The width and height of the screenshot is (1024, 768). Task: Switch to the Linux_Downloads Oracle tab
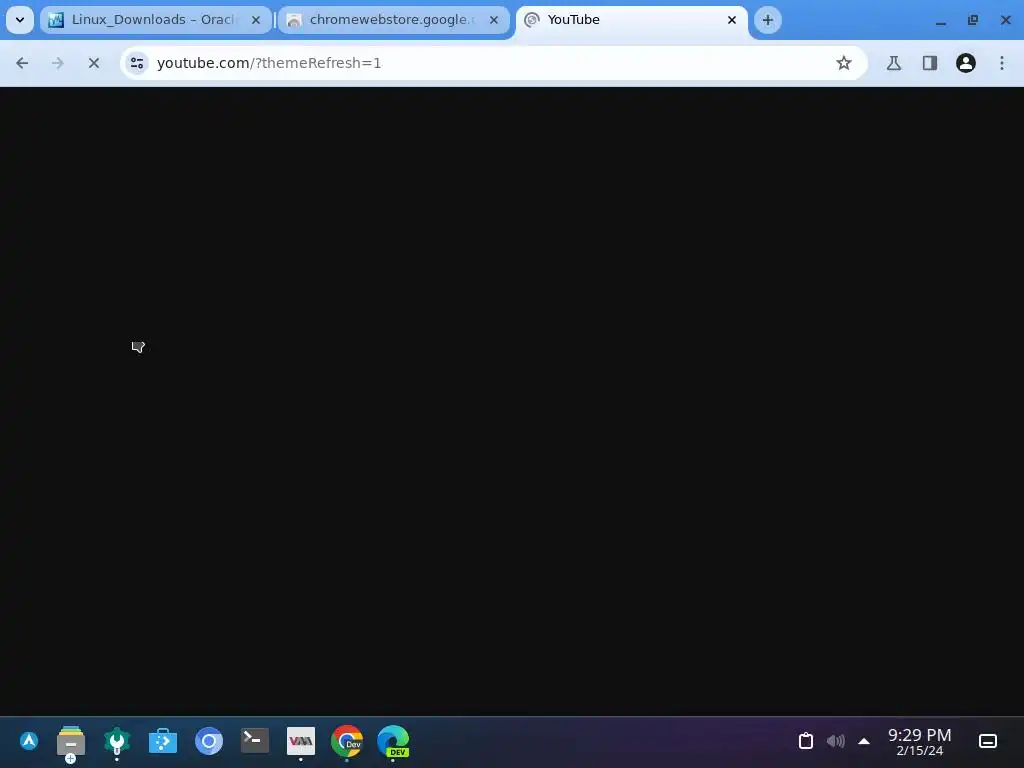(155, 20)
